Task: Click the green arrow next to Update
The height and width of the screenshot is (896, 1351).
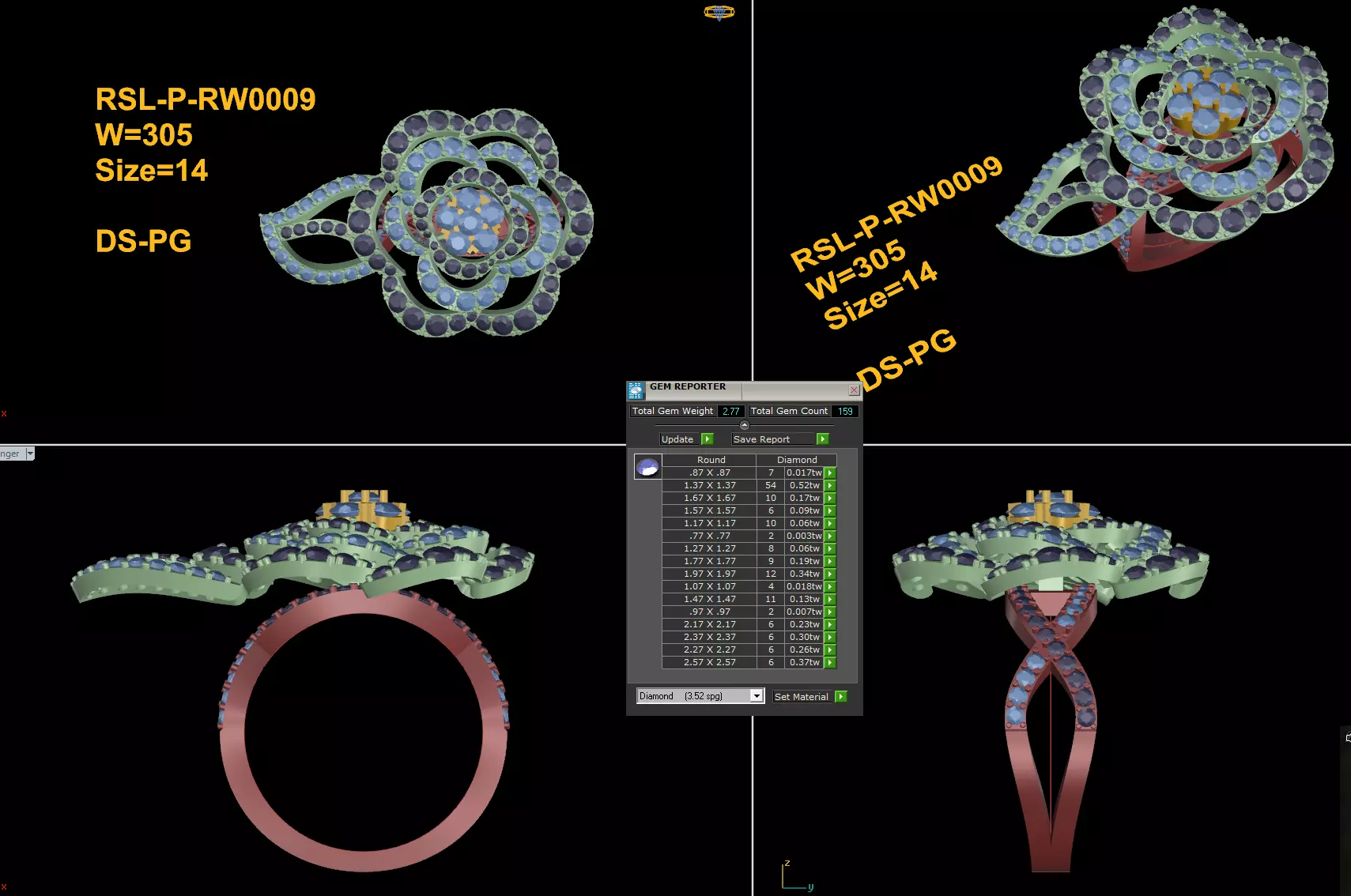Action: [708, 439]
